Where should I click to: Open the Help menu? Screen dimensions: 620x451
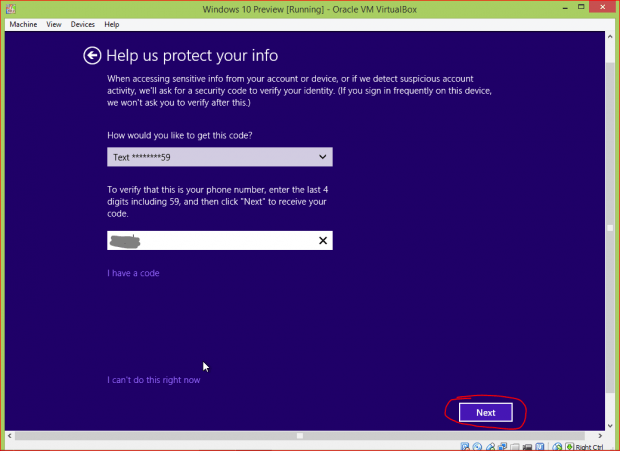point(112,25)
